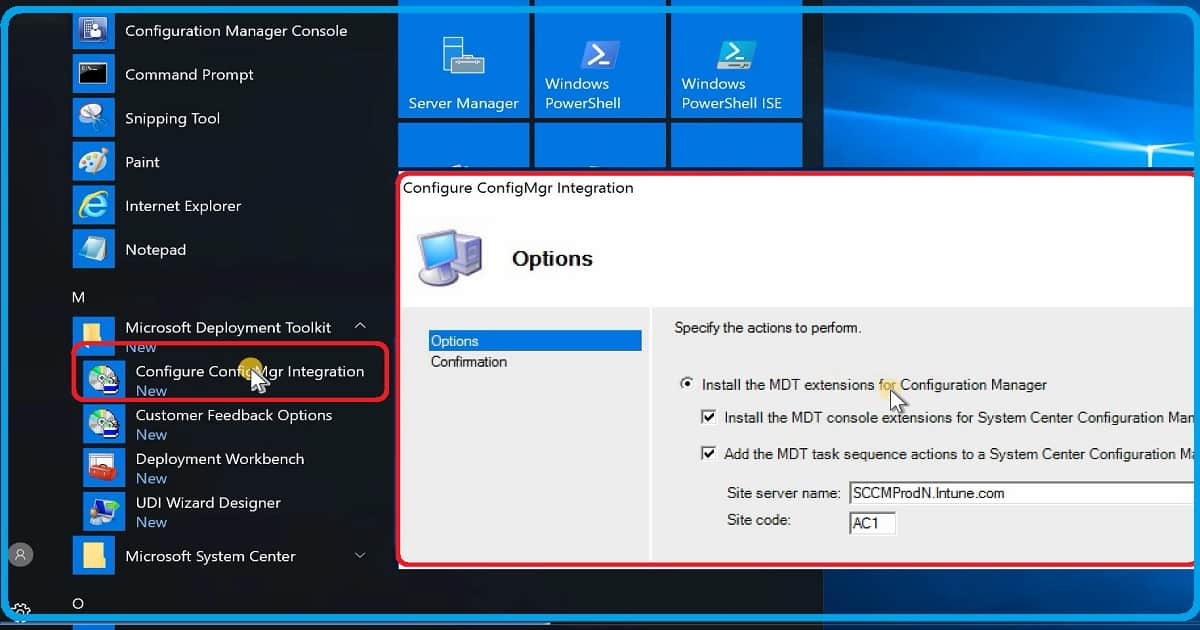The width and height of the screenshot is (1200, 630).
Task: Click the Configure ConfigMgr Integration window title
Action: click(518, 187)
